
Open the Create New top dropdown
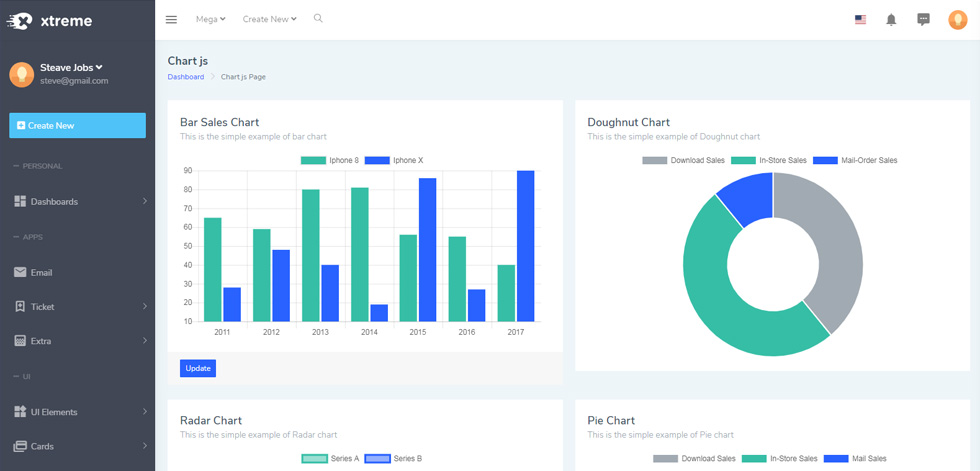[269, 19]
